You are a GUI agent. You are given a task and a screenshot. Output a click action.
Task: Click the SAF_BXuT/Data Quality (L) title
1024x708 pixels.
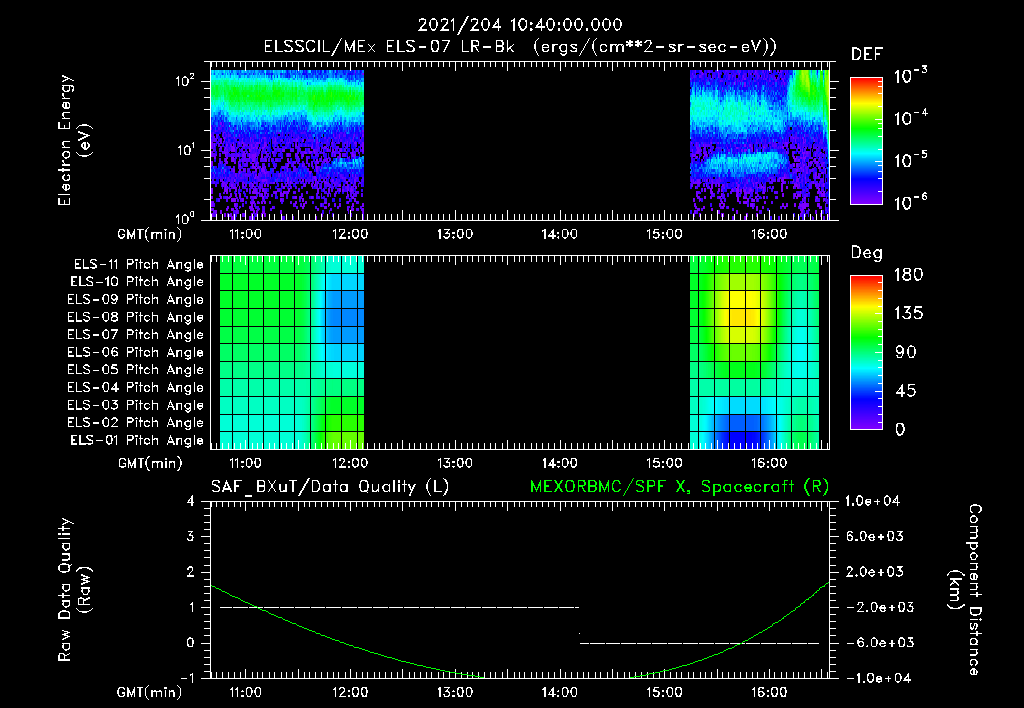(330, 487)
